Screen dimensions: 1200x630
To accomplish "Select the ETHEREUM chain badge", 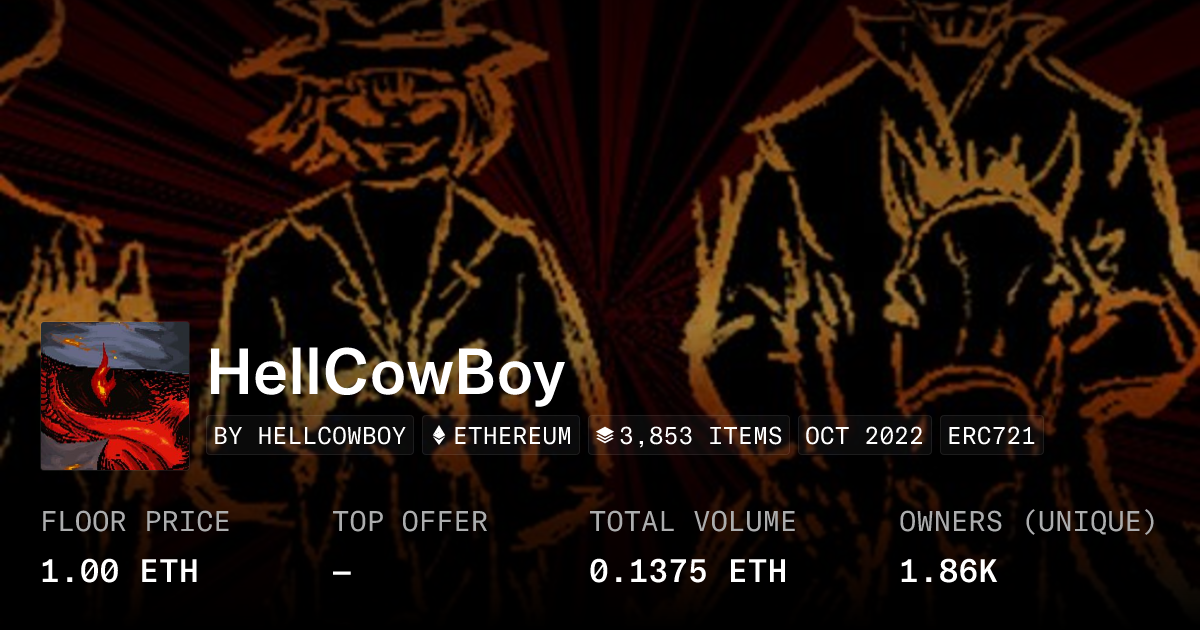I will (x=502, y=436).
